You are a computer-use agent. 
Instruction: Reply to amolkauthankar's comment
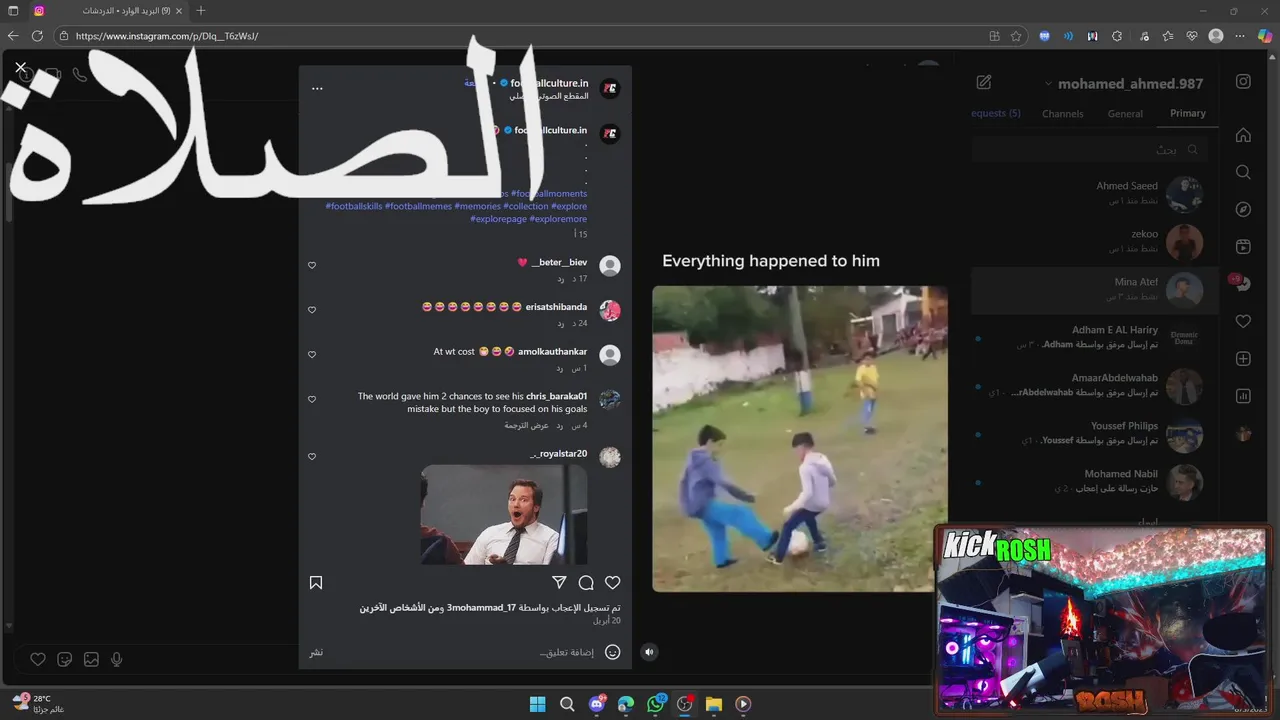(561, 368)
